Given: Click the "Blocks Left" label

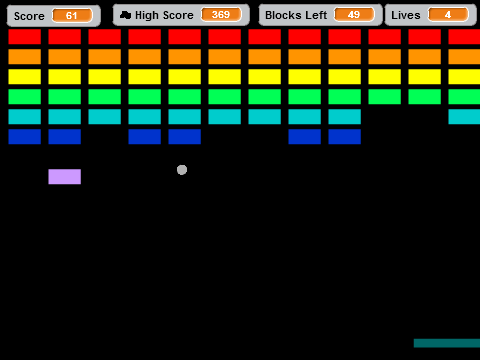Looking at the screenshot, I should 296,15.
